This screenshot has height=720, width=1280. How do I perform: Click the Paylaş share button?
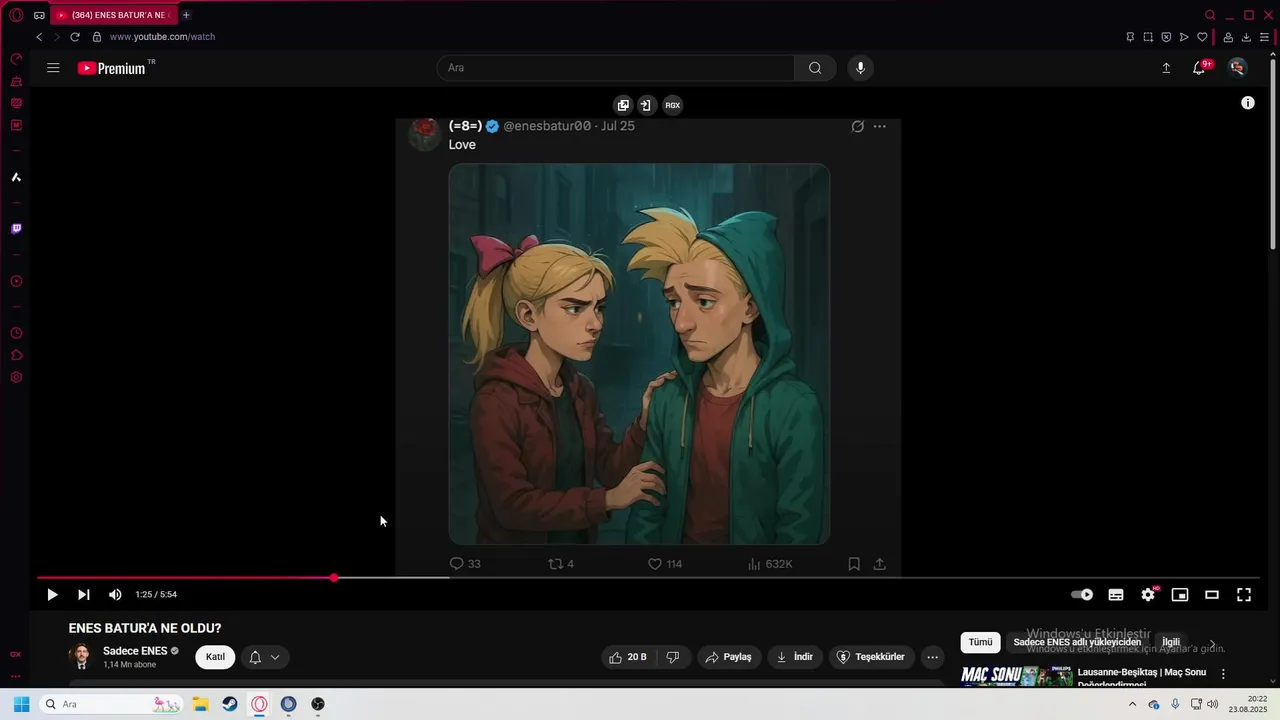(729, 657)
